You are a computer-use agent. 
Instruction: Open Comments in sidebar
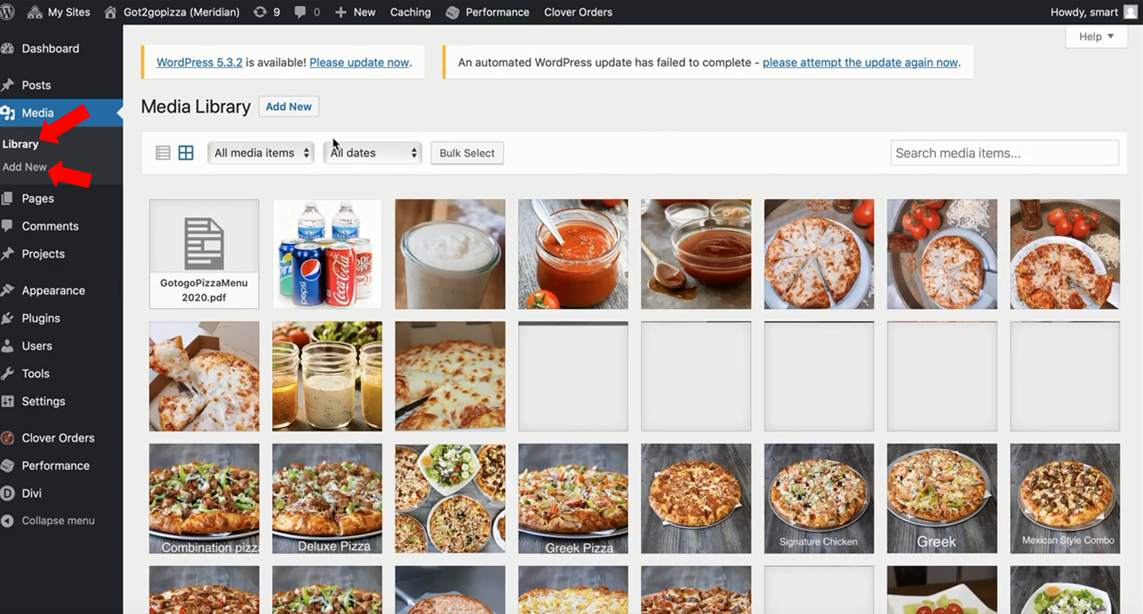coord(50,225)
